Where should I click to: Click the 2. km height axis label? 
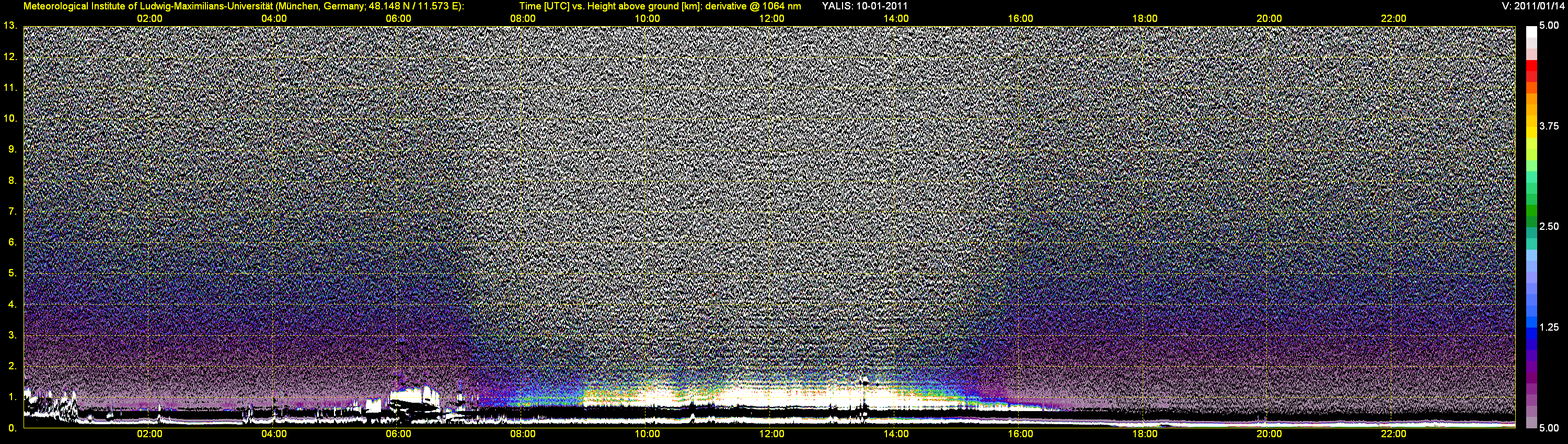click(x=13, y=366)
